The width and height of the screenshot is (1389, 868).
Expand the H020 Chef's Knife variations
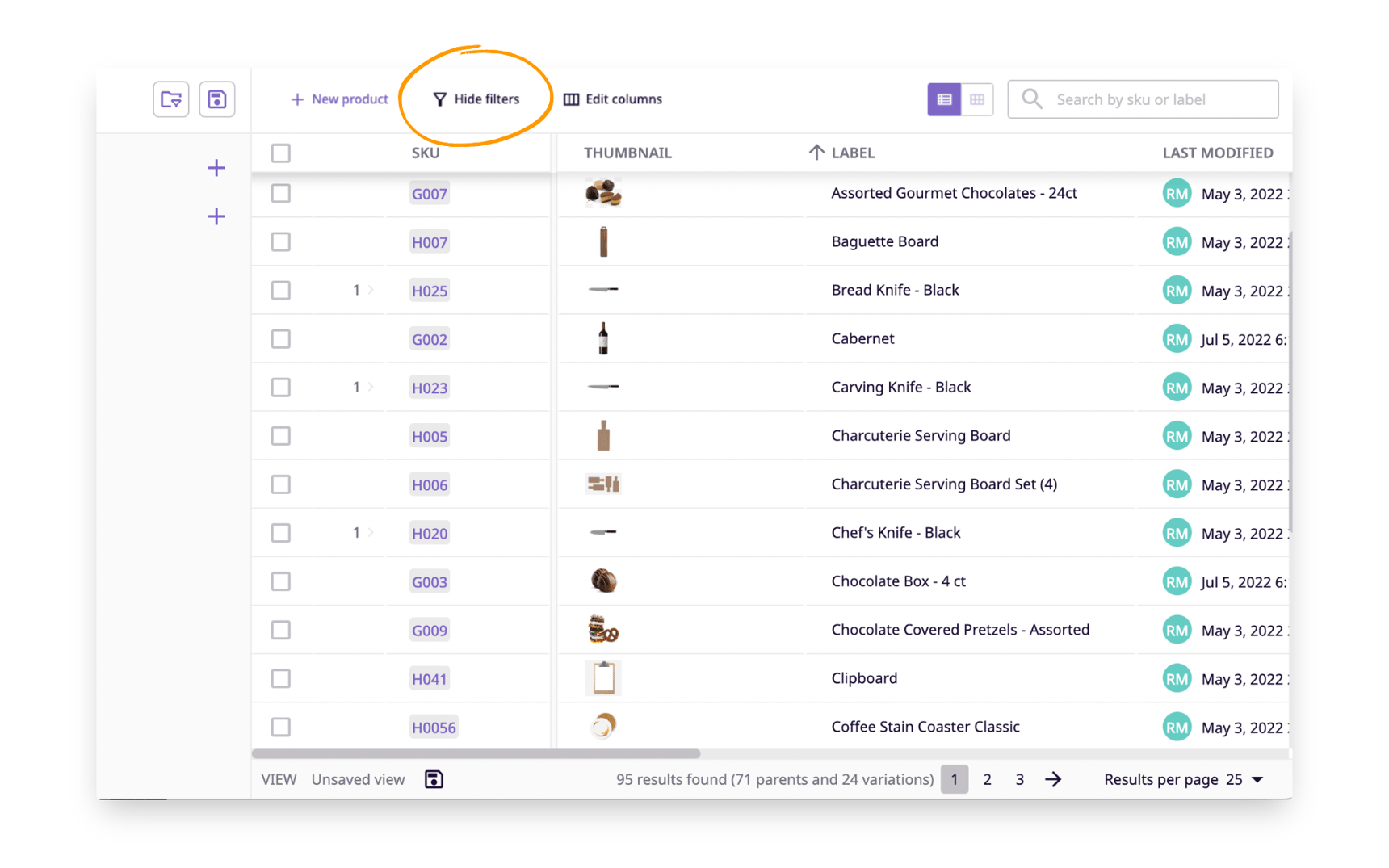click(371, 532)
